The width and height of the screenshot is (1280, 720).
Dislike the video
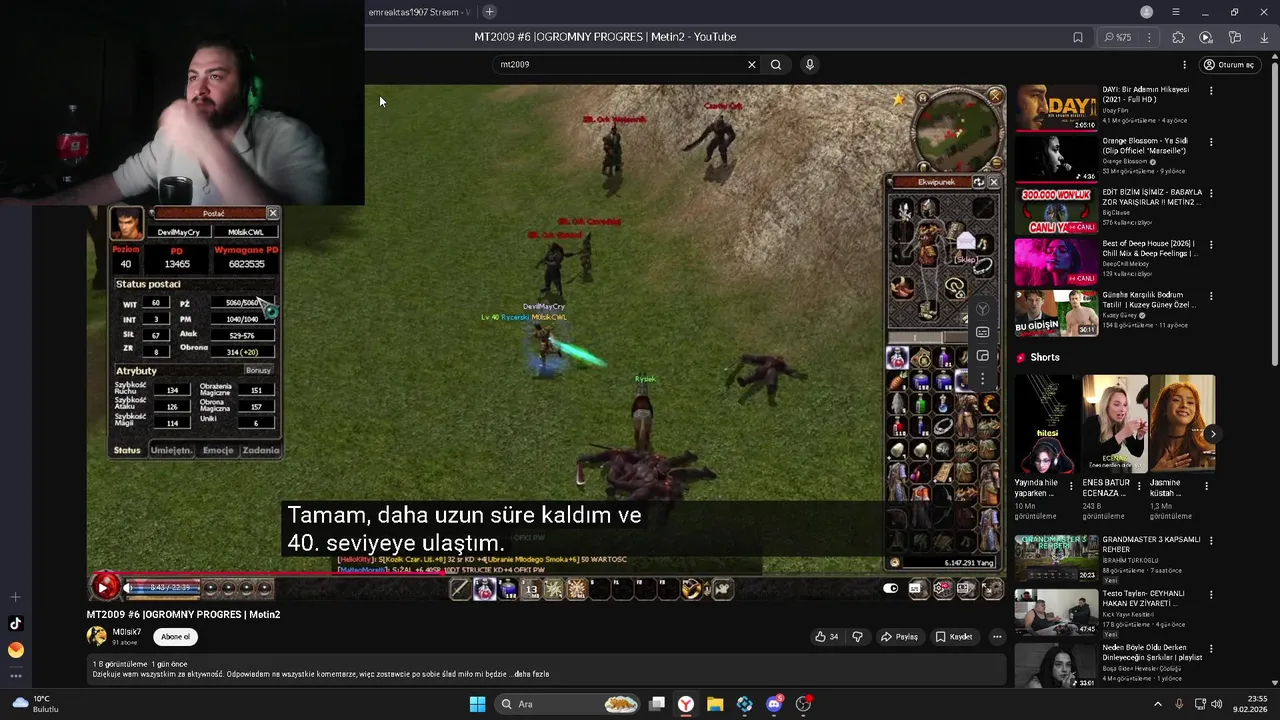coord(857,636)
